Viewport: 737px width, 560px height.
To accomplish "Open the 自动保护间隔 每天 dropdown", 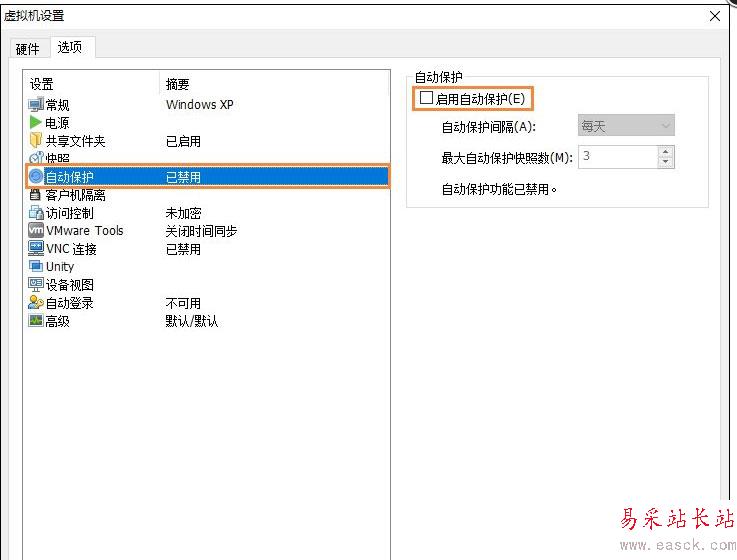I will point(626,126).
